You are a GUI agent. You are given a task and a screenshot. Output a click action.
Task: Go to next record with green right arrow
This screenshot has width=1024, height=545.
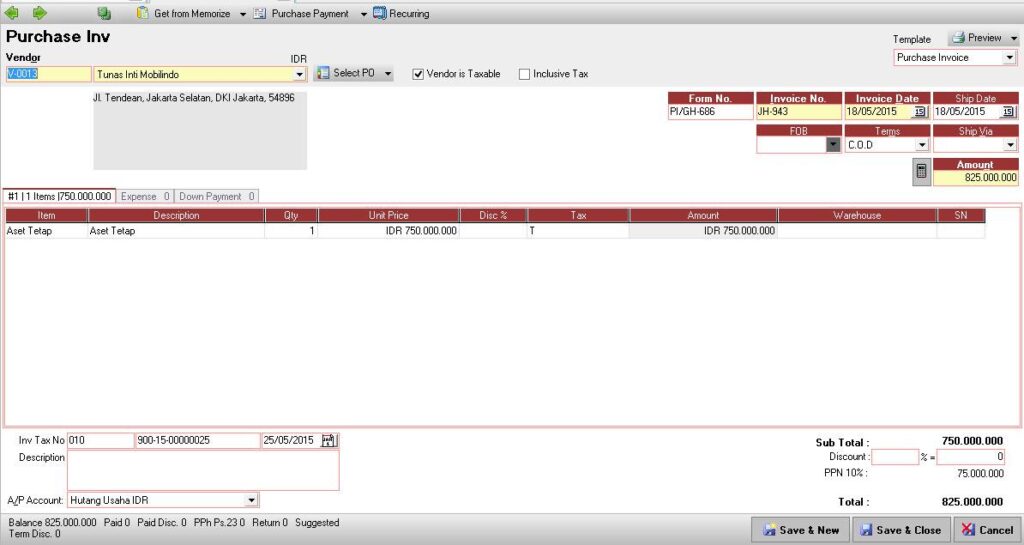tap(40, 13)
